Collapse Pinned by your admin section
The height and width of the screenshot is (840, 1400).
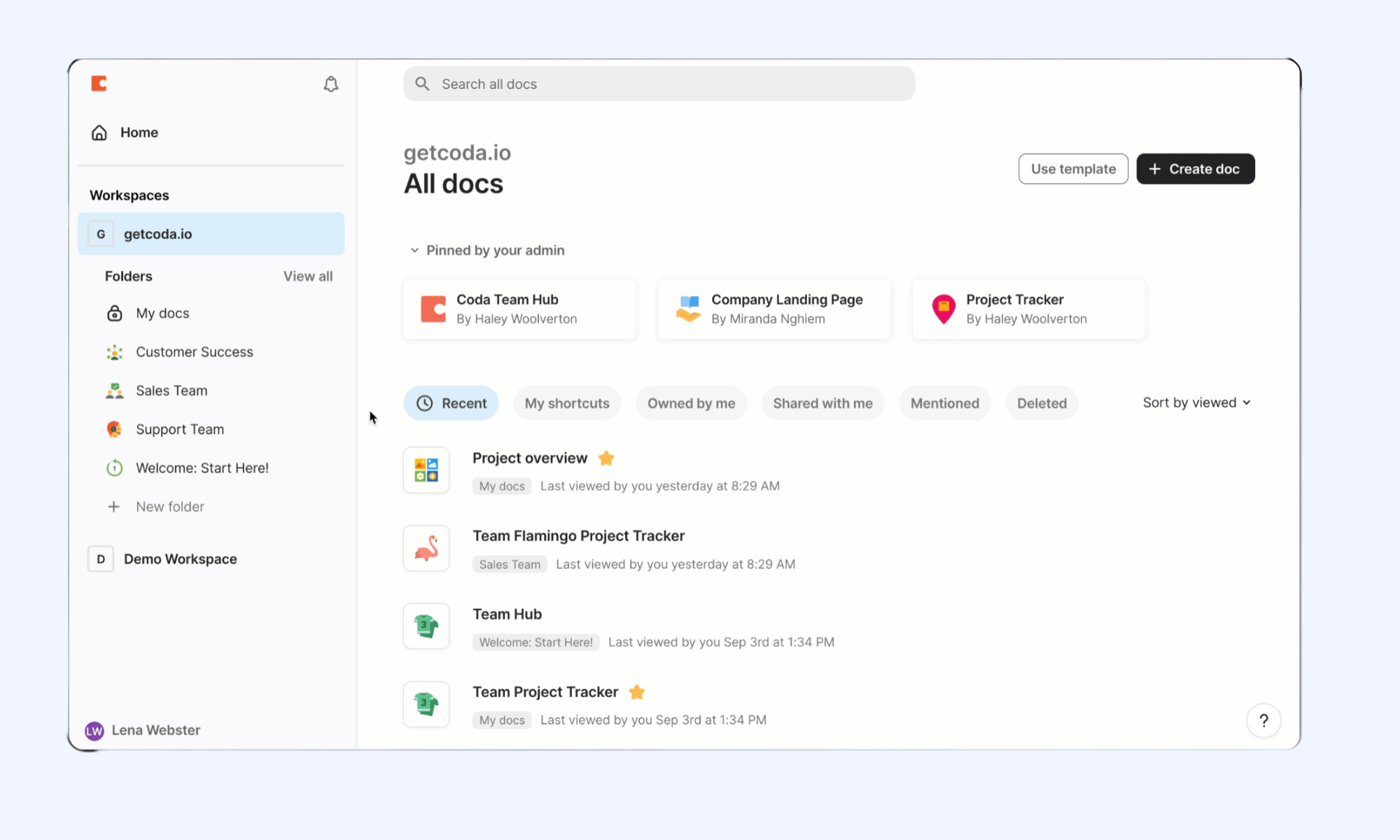(x=414, y=251)
